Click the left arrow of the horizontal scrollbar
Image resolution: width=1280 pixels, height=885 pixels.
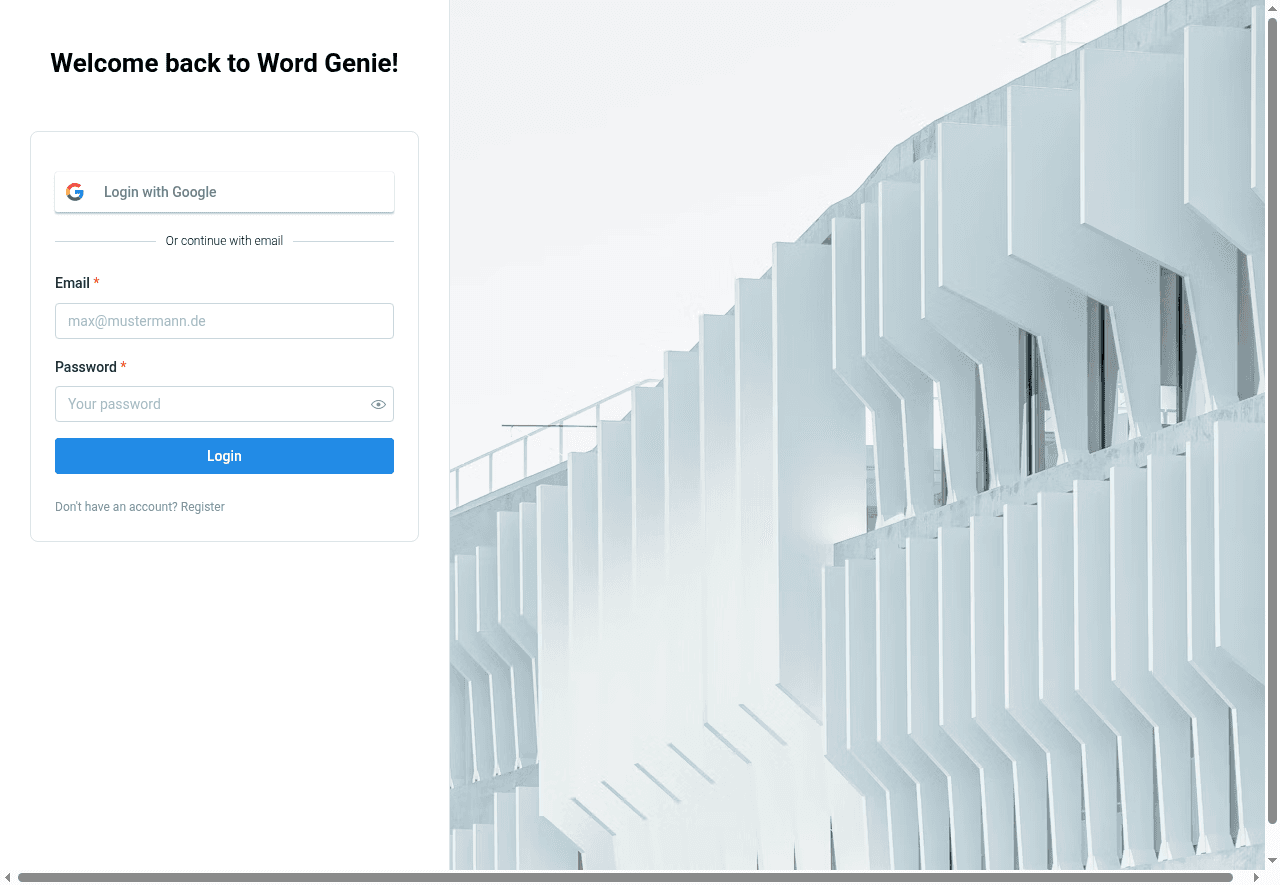tap(9, 877)
